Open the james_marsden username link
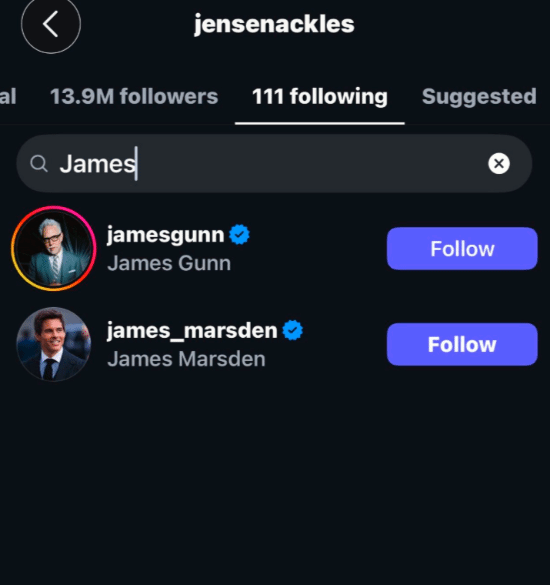 192,331
